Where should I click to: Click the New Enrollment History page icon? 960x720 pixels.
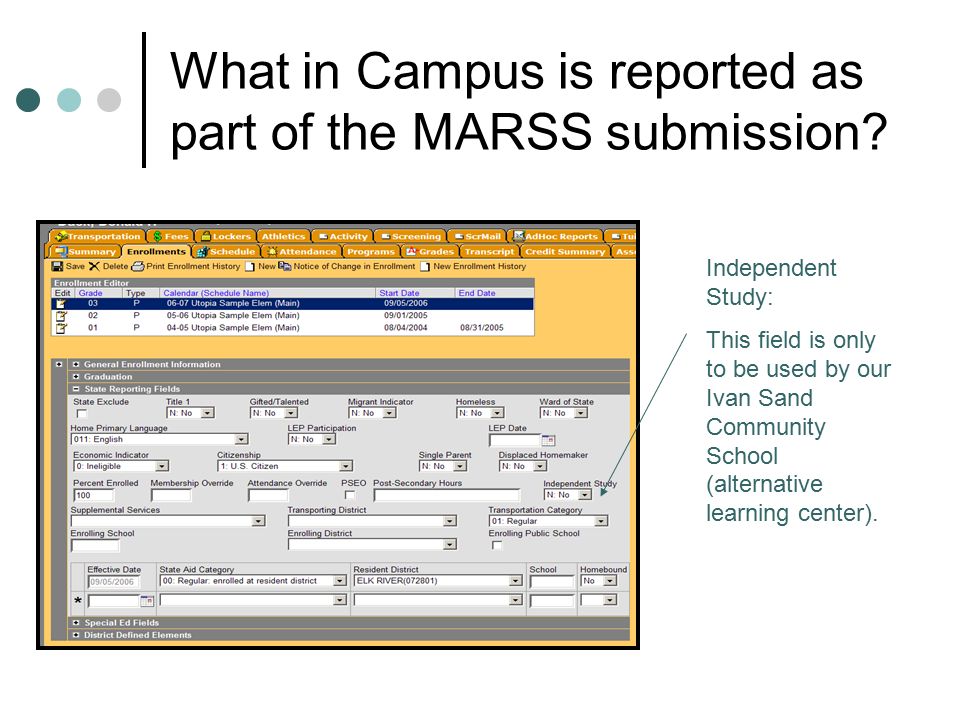[x=425, y=266]
